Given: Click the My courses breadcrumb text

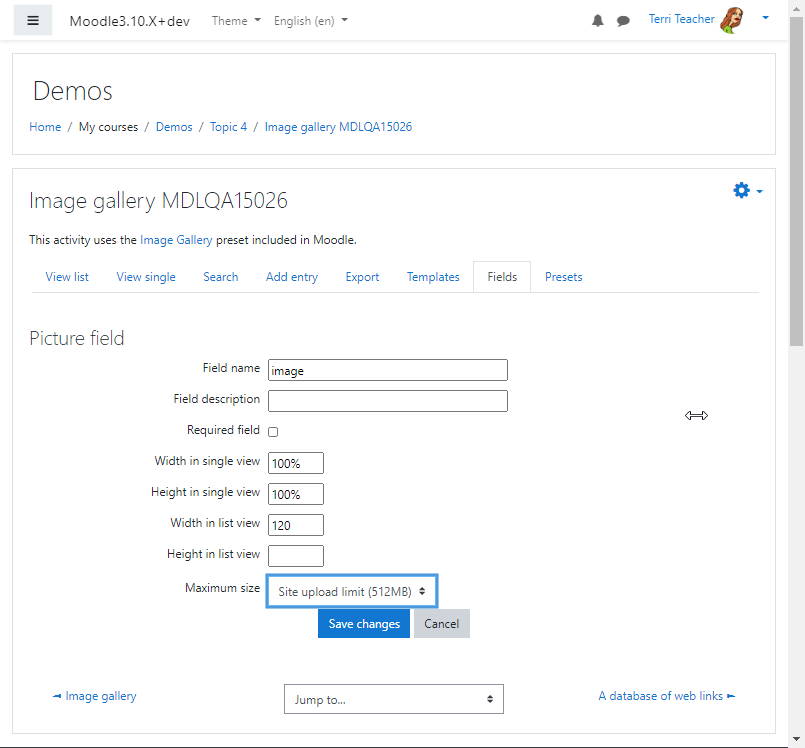Looking at the screenshot, I should pyautogui.click(x=108, y=127).
